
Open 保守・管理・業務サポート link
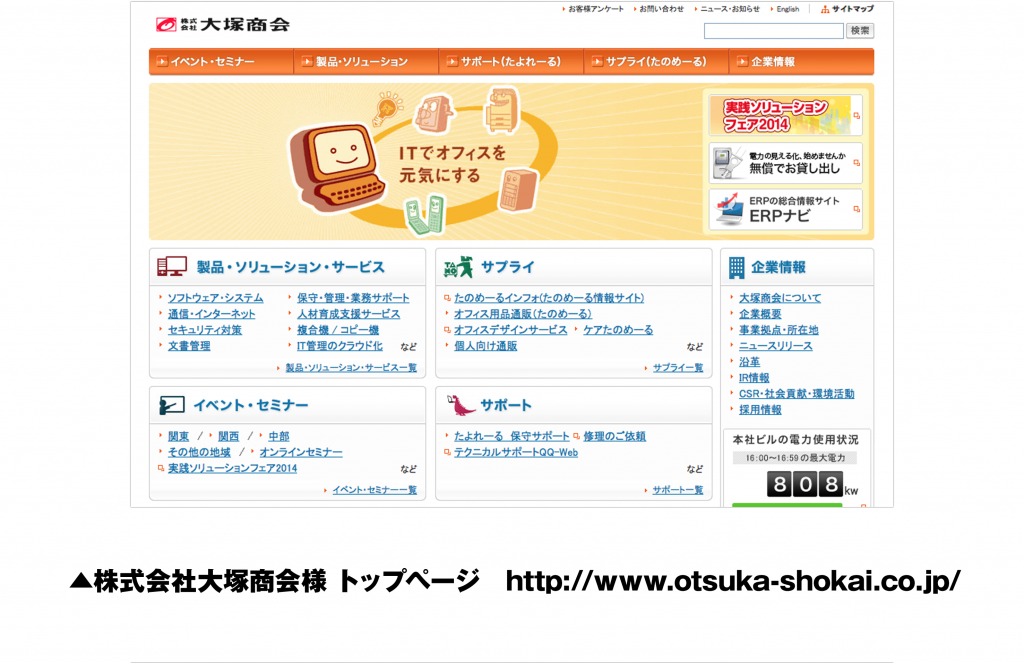pos(353,298)
